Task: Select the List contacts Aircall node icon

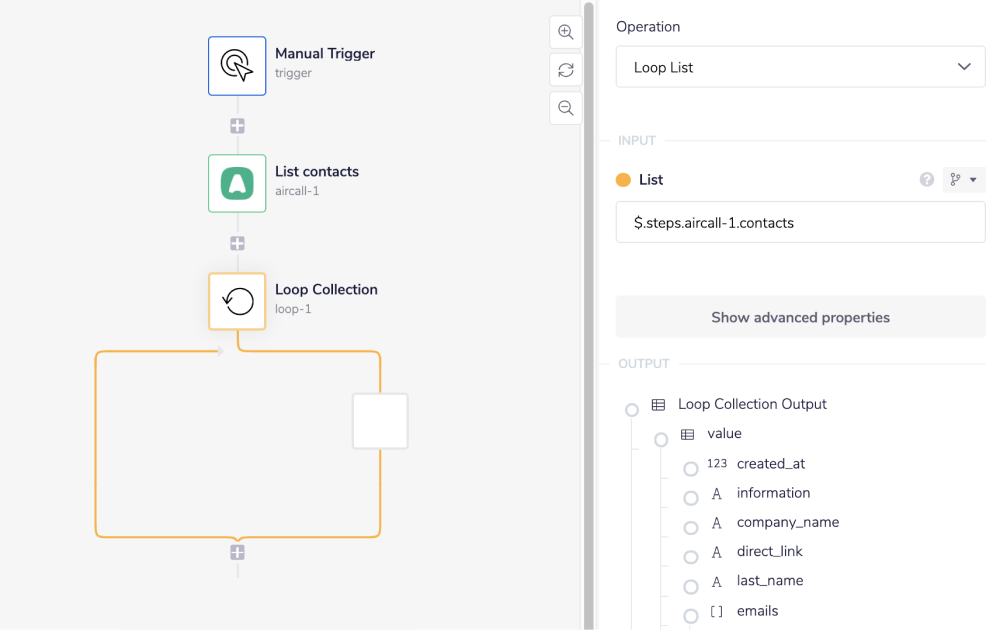Action: [x=237, y=184]
